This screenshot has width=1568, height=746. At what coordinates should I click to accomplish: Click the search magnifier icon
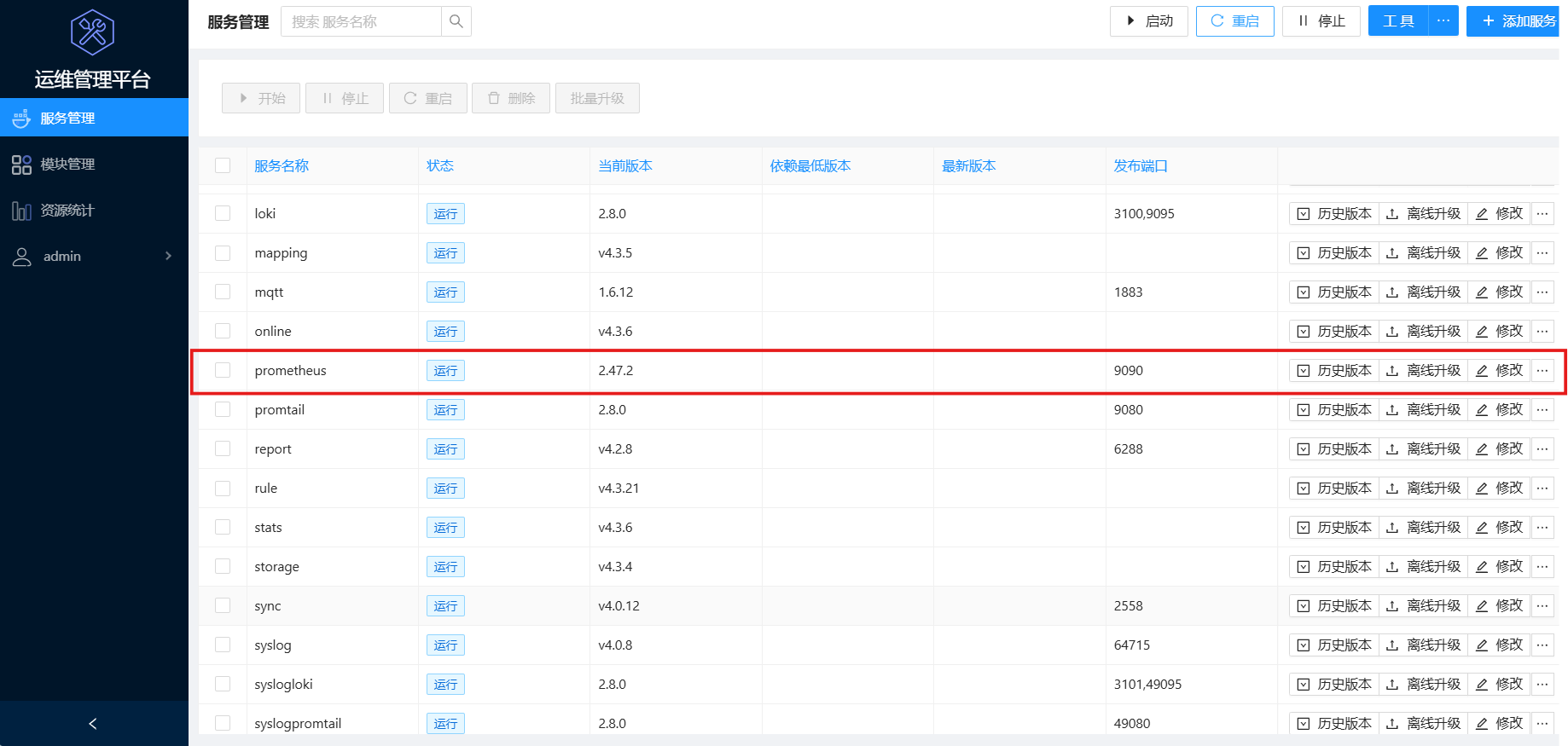456,21
